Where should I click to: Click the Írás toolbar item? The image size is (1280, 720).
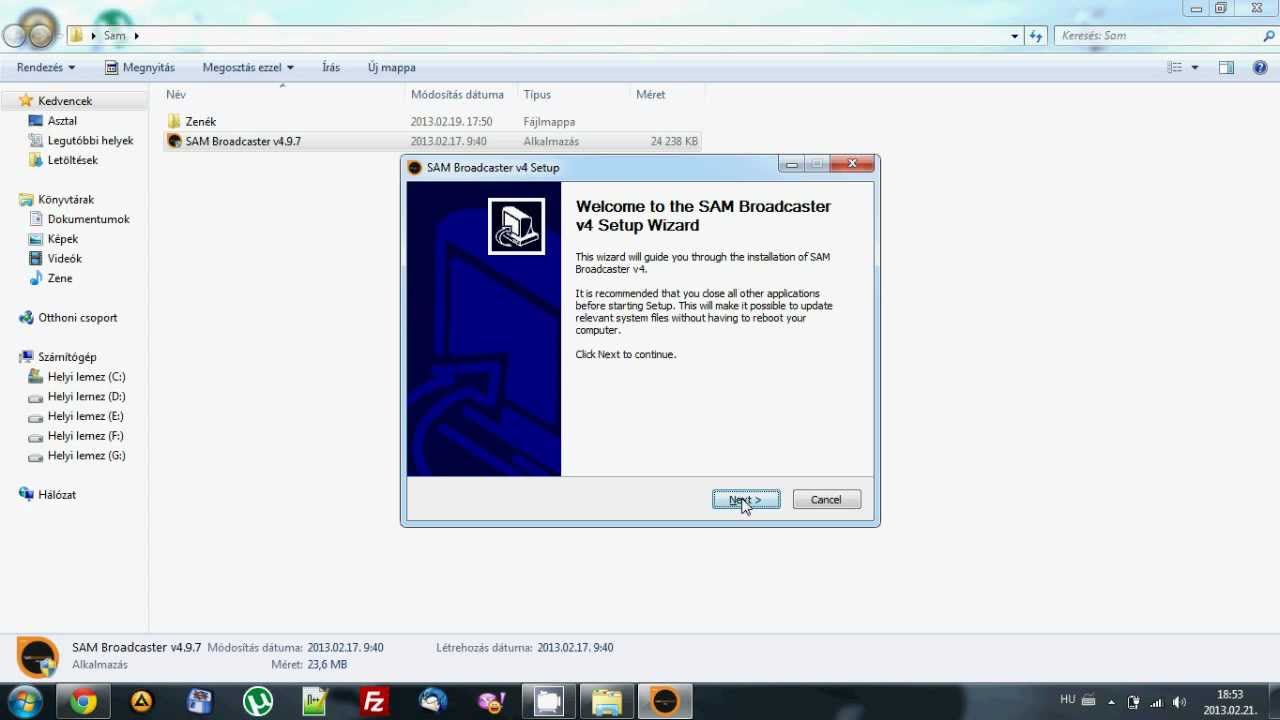331,67
